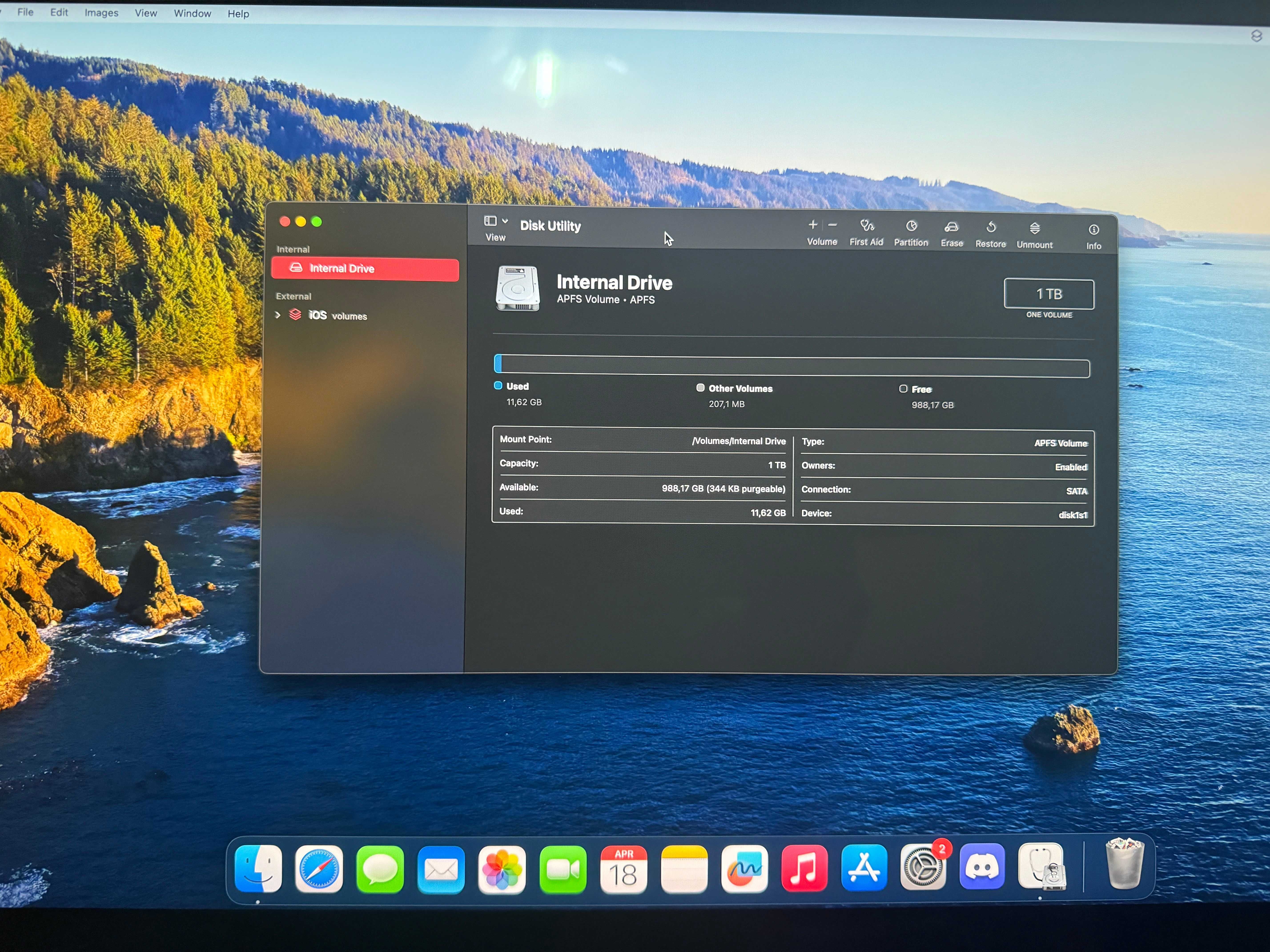Image resolution: width=1270 pixels, height=952 pixels.
Task: Open Discord from the Dock
Action: tap(982, 866)
